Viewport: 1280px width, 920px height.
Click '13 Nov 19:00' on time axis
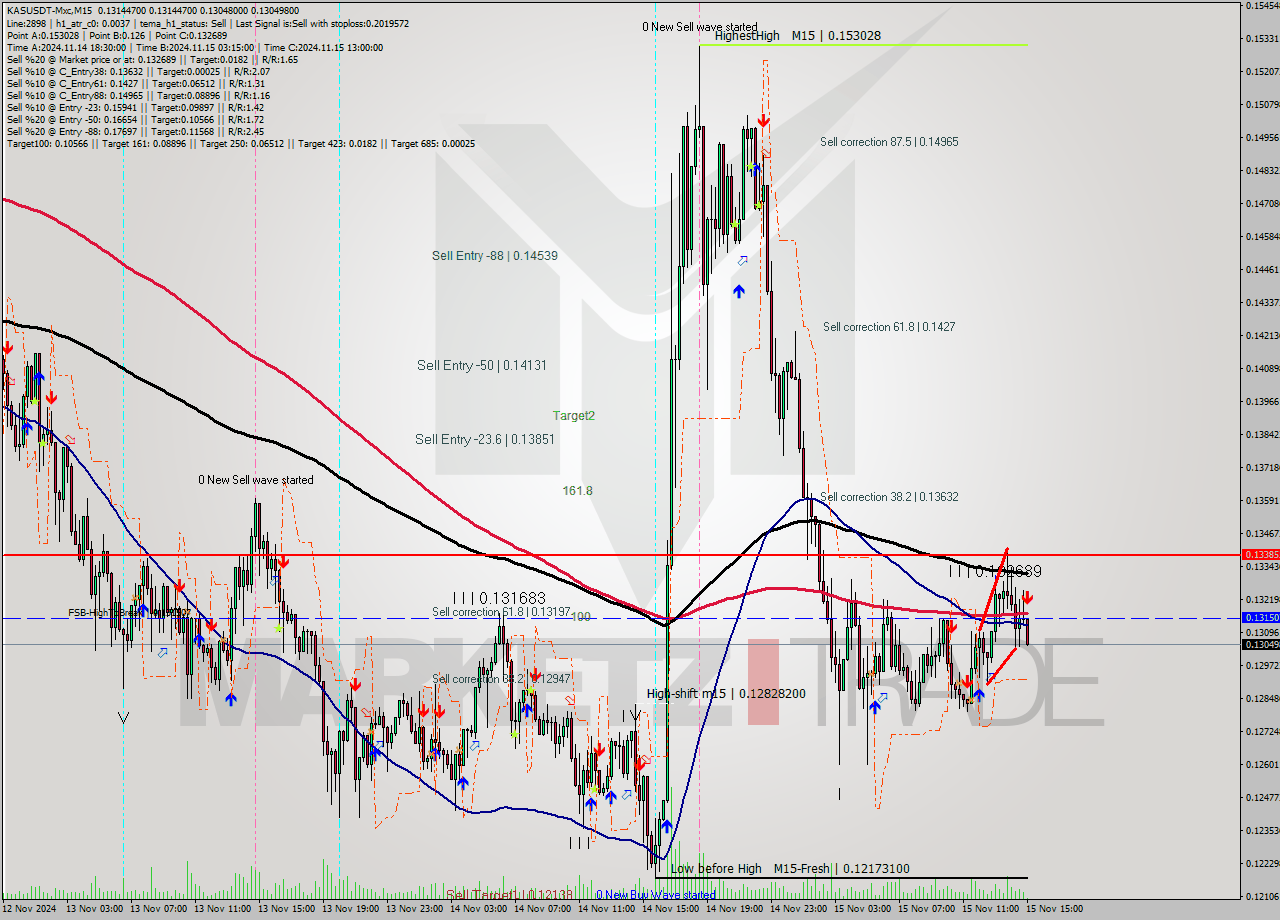[350, 909]
